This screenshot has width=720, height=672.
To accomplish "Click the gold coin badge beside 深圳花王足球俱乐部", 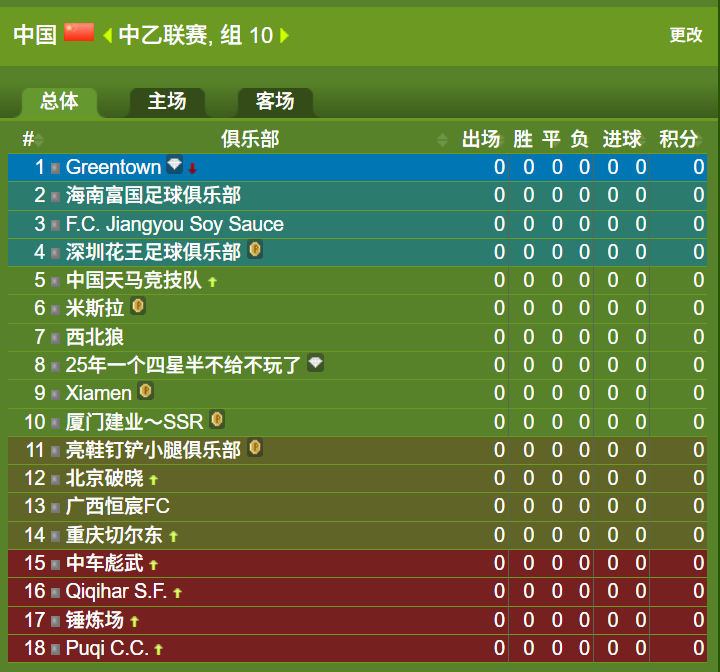I will (x=255, y=249).
